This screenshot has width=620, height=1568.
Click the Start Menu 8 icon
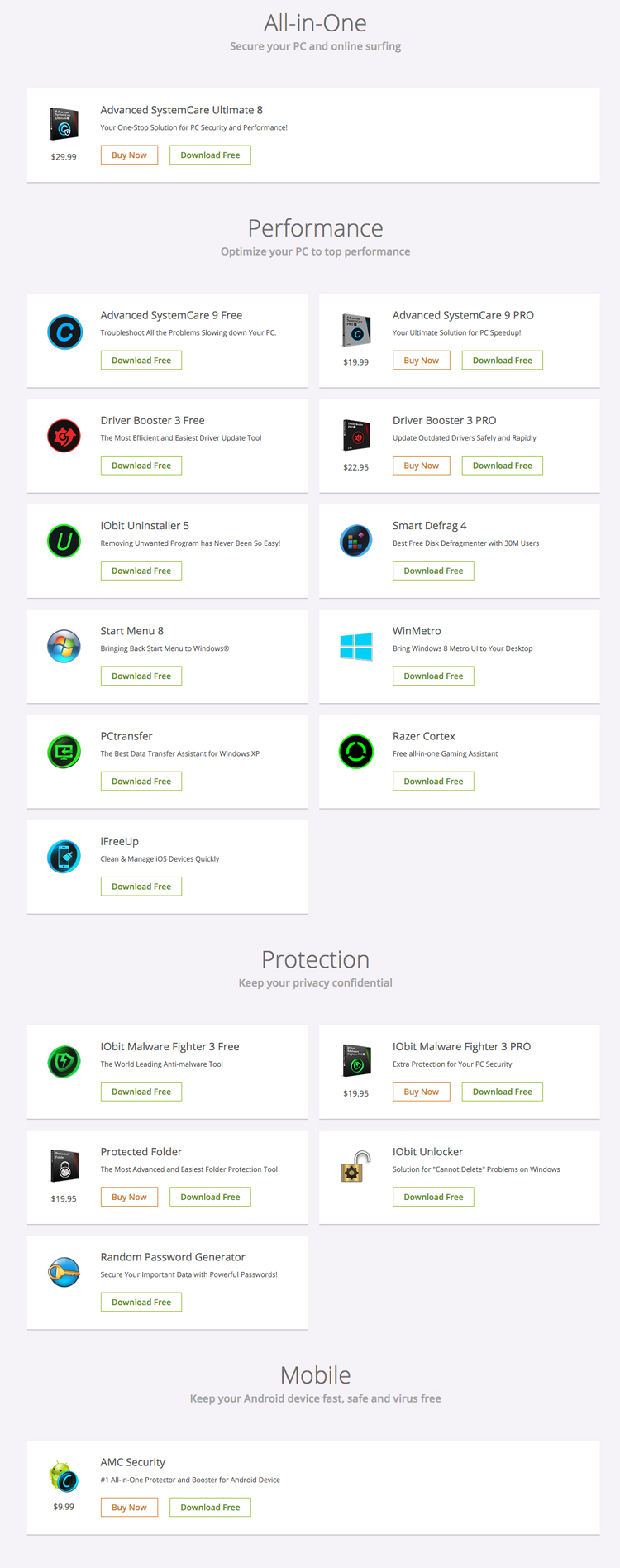point(64,647)
